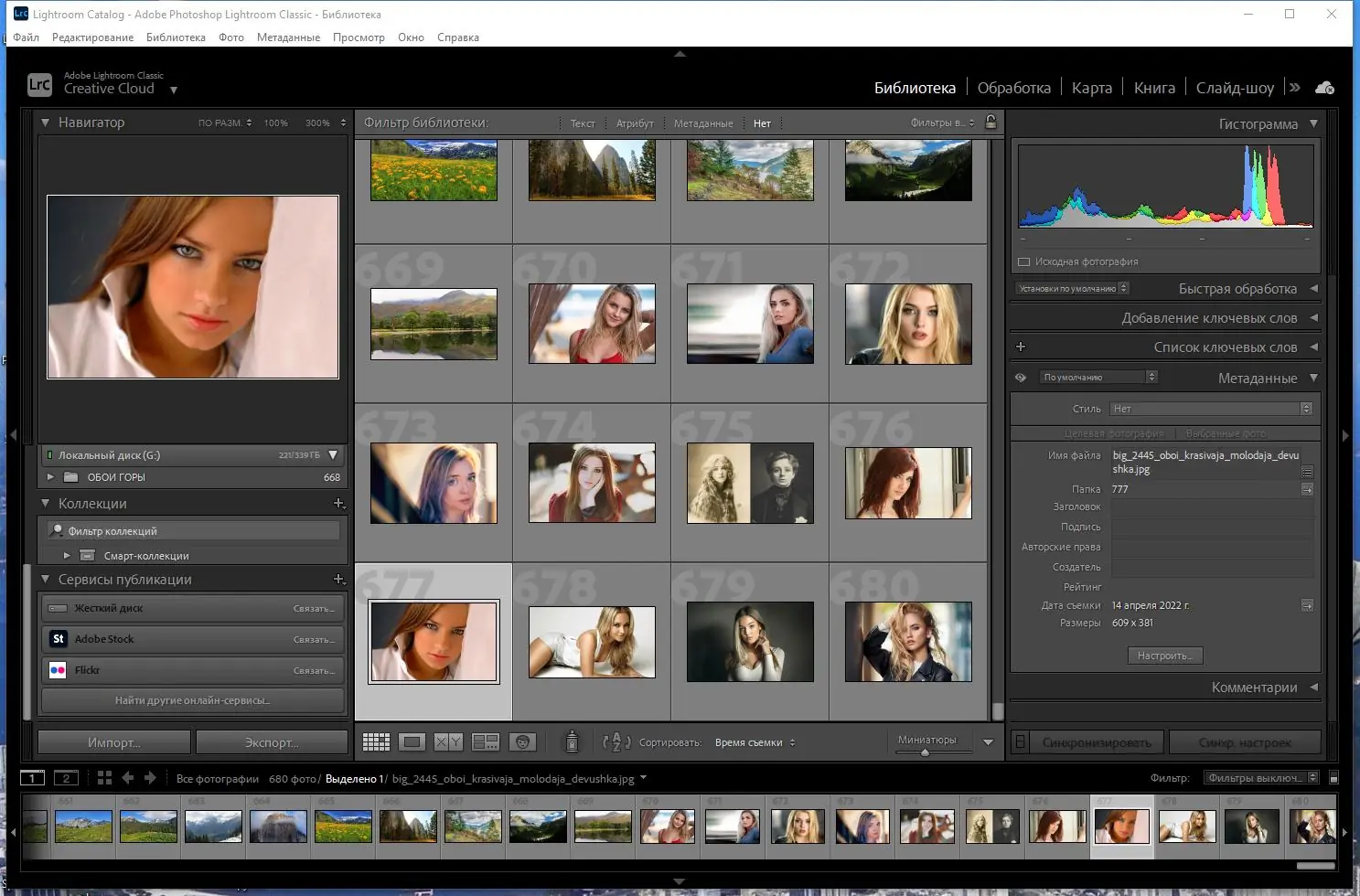Switch to Loupe view icon
The width and height of the screenshot is (1360, 896).
click(x=412, y=742)
